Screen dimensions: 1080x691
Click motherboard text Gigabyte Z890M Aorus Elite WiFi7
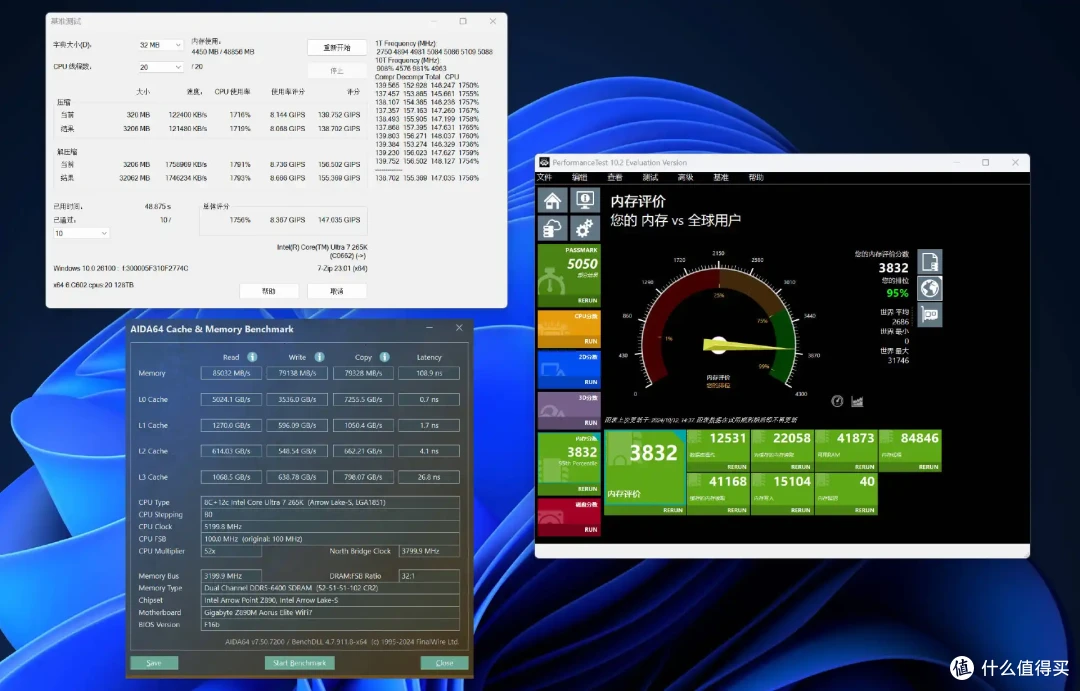point(258,612)
